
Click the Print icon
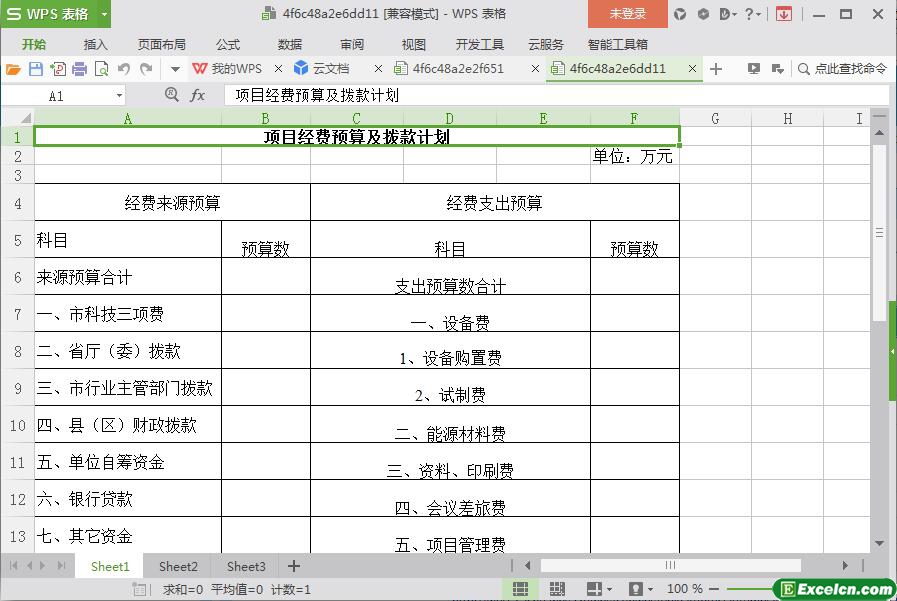[x=80, y=69]
